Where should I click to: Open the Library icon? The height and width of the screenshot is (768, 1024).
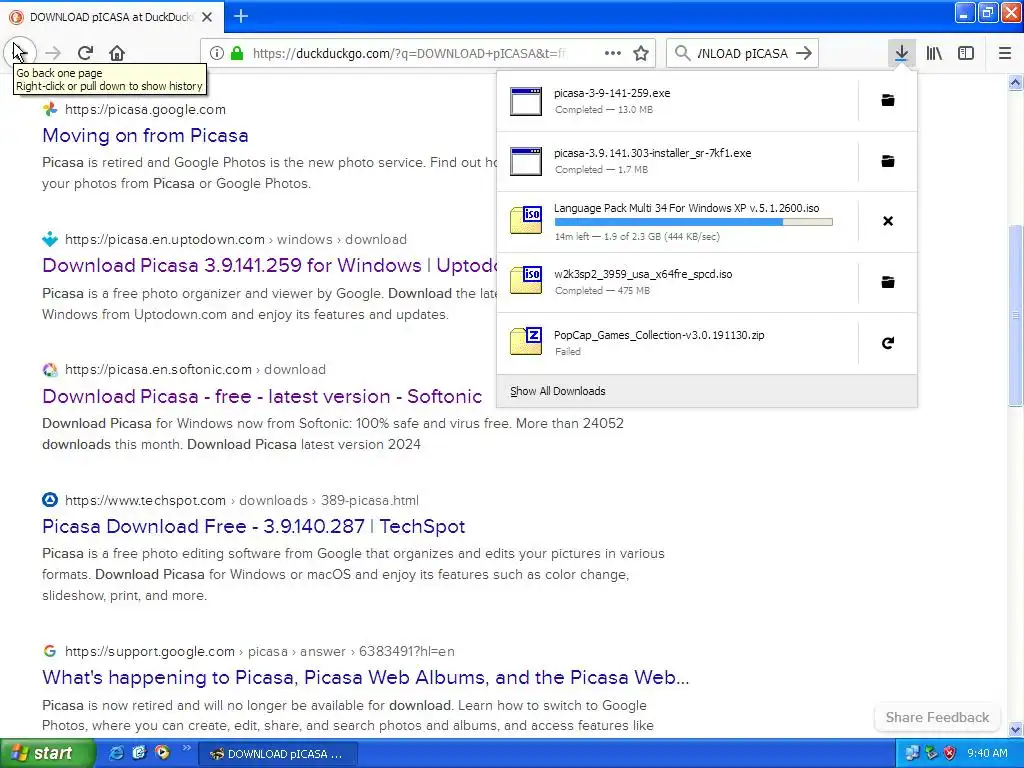tap(934, 53)
